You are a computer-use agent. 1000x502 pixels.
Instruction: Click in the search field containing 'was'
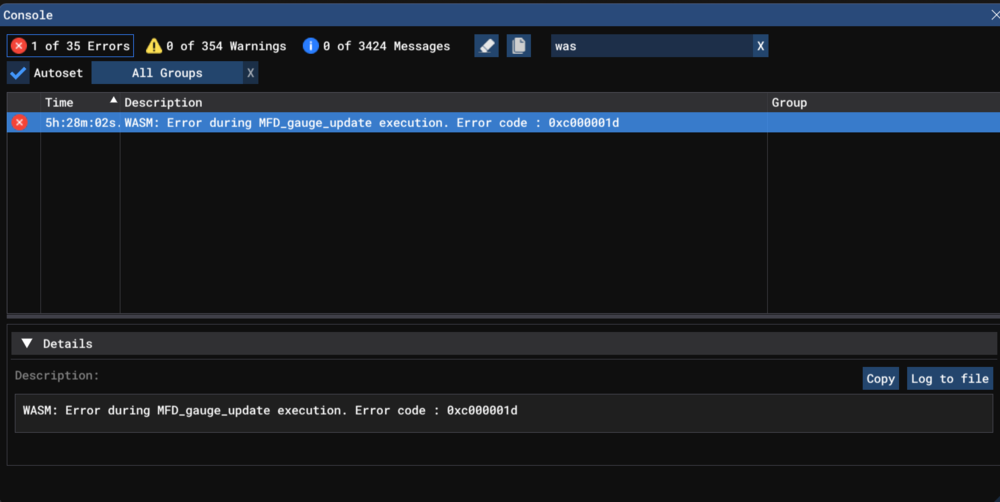tap(650, 46)
